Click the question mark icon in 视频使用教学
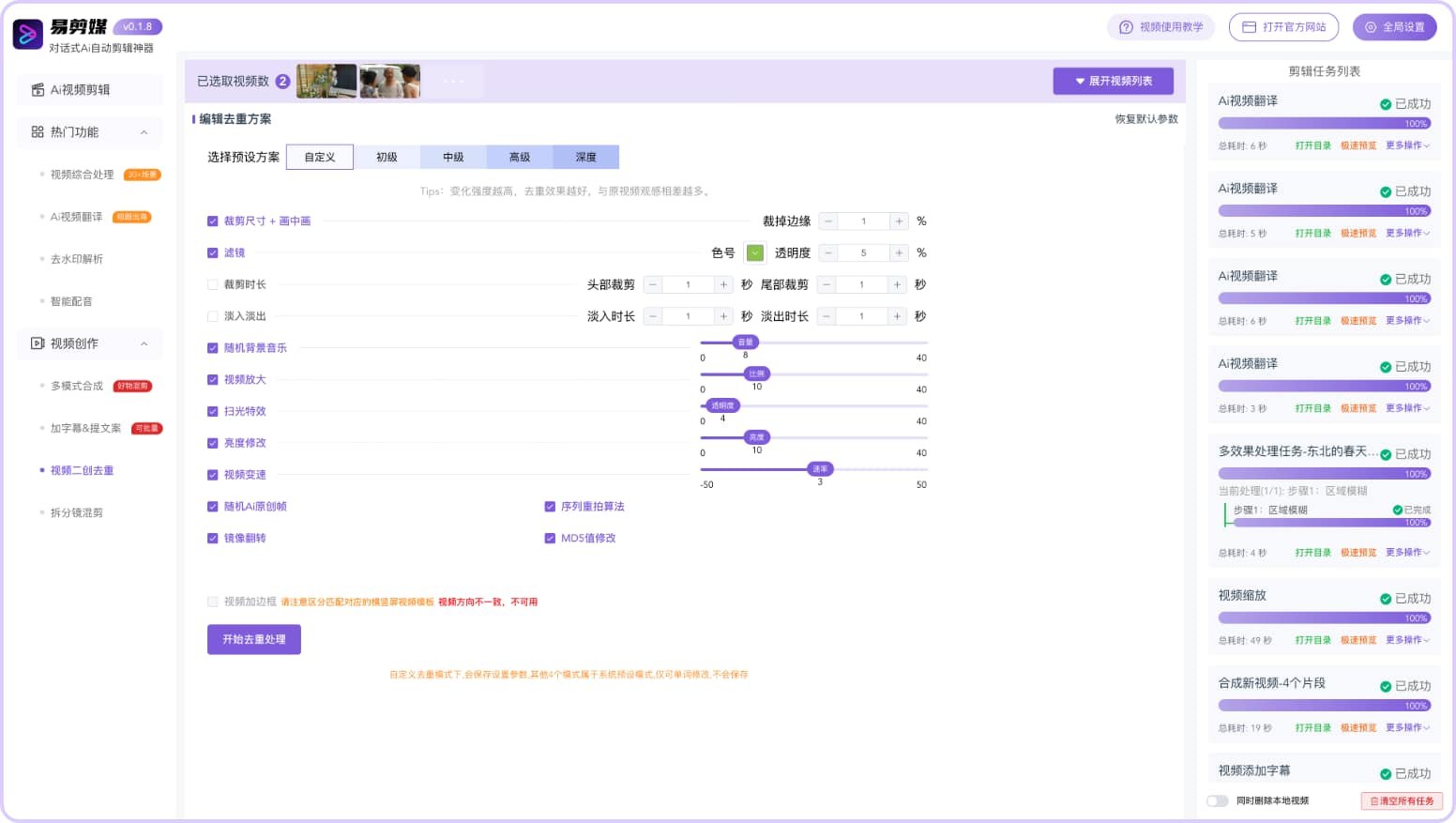 pos(1126,27)
